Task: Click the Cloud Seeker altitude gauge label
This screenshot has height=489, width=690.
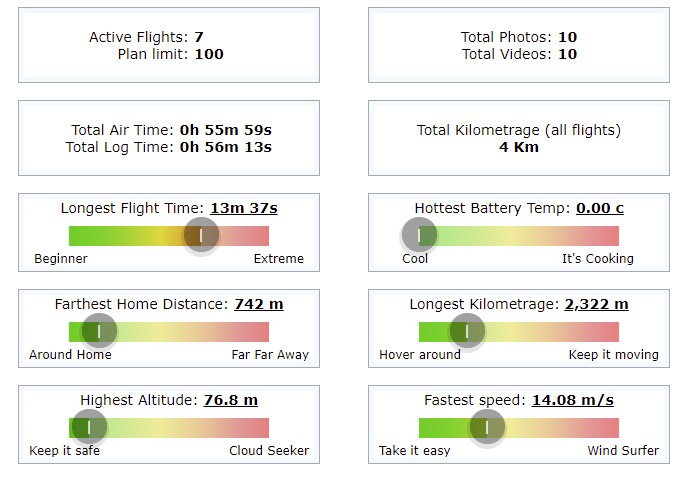Action: (x=269, y=451)
